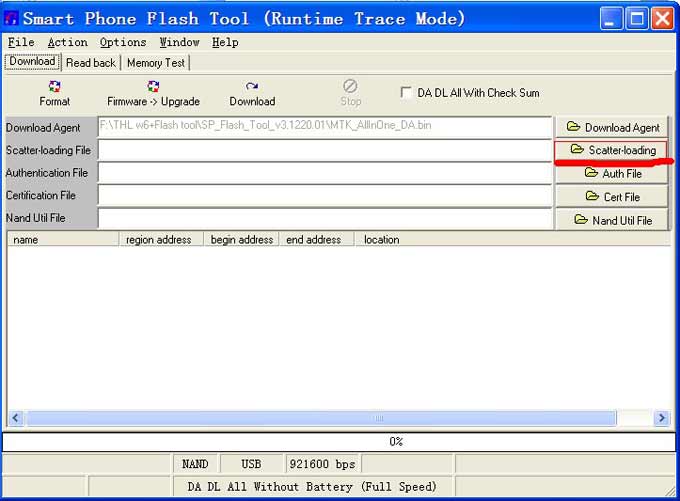
Task: Open the Help menu
Action: point(225,42)
